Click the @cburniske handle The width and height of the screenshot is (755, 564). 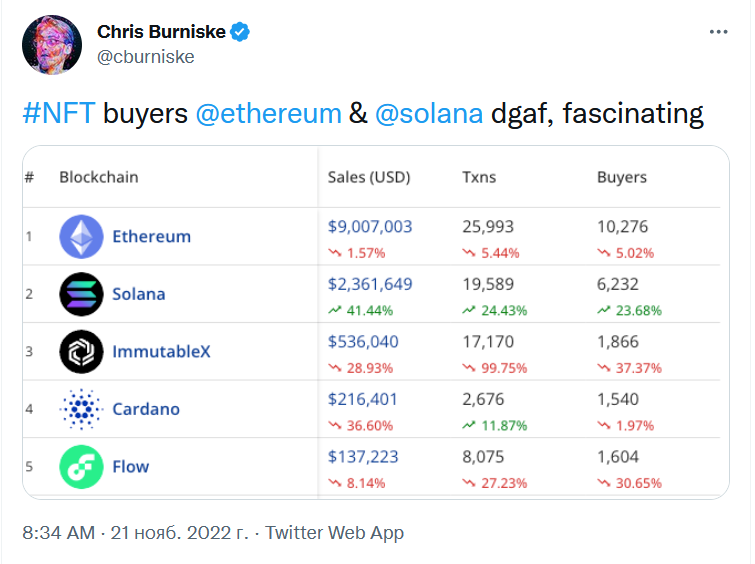[146, 56]
